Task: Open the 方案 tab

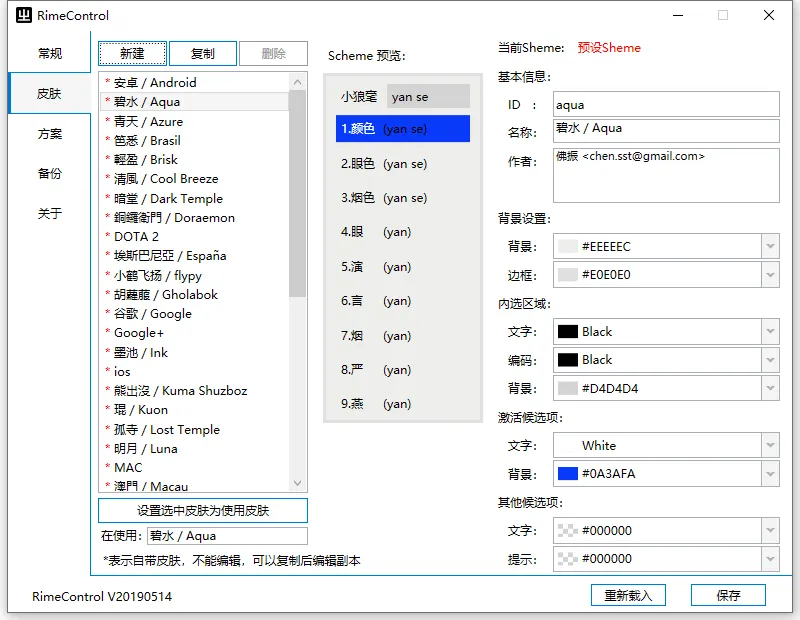Action: [x=50, y=133]
